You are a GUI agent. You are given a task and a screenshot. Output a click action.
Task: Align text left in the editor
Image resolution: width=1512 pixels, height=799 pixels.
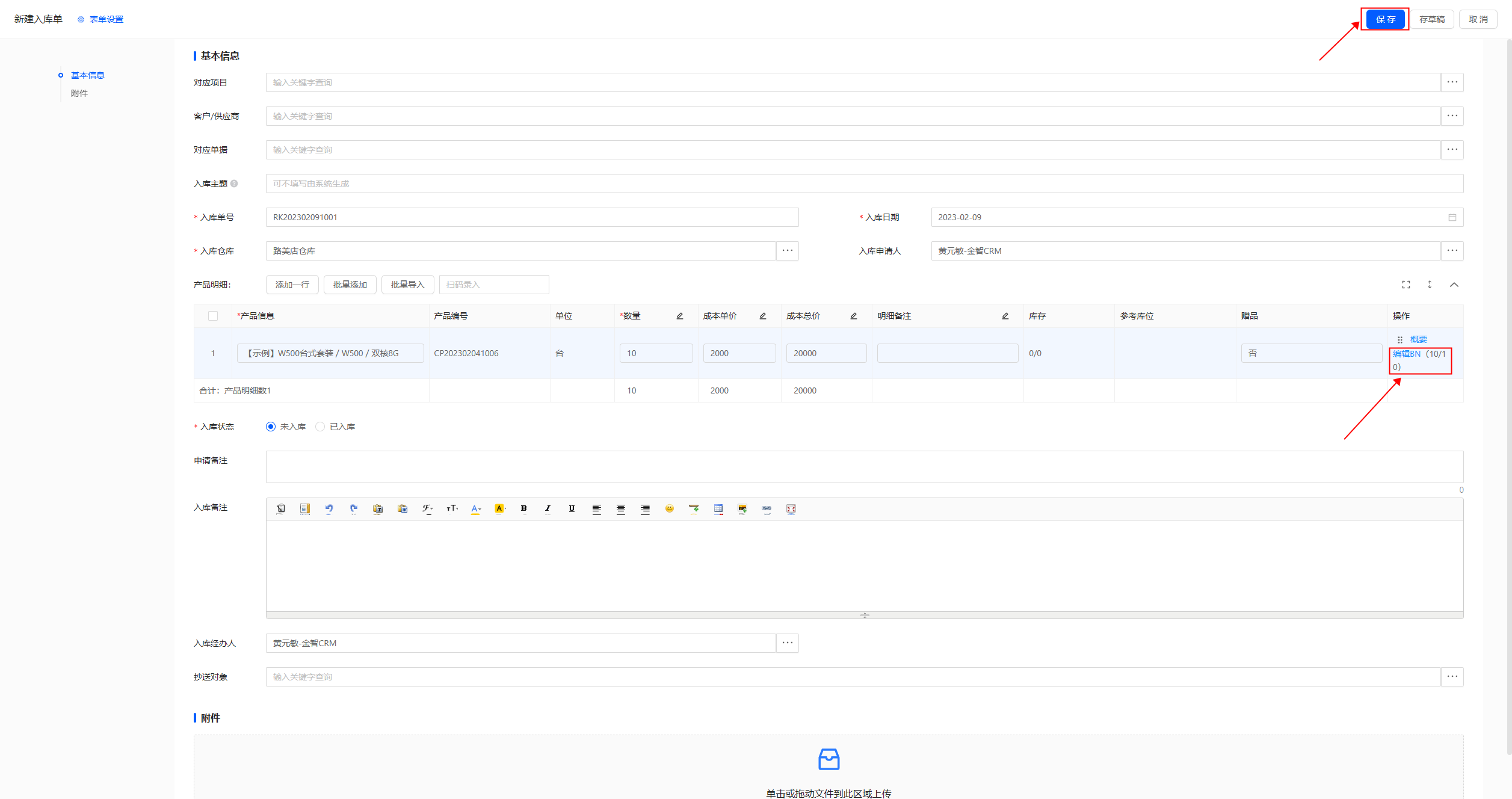596,509
